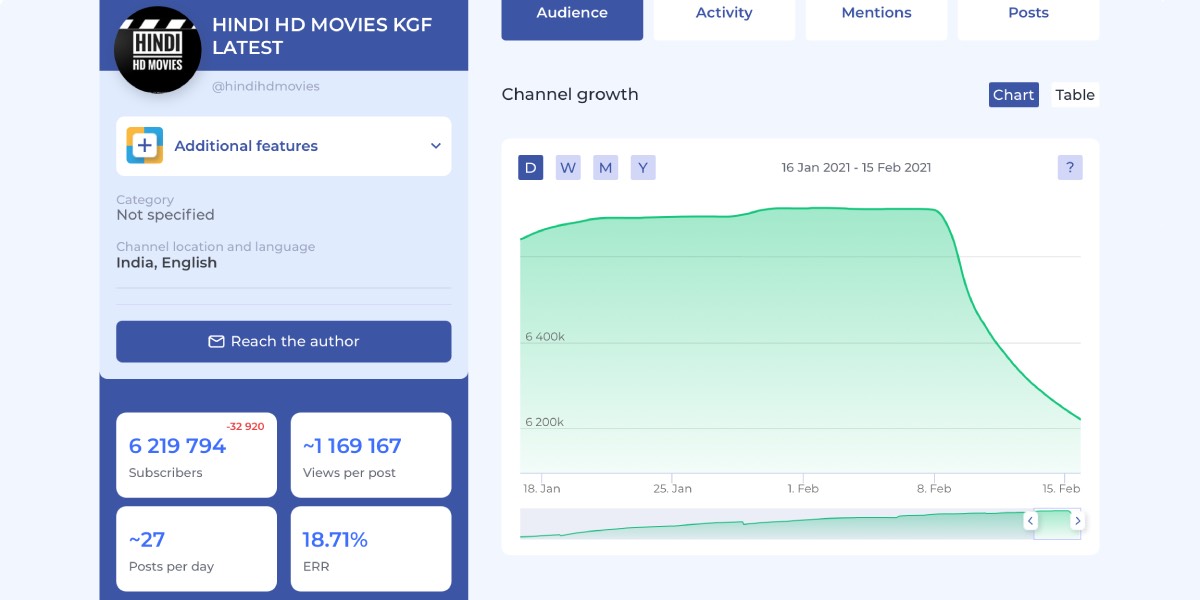This screenshot has width=1200, height=600.
Task: Click the Subscribers count card
Action: tap(196, 455)
